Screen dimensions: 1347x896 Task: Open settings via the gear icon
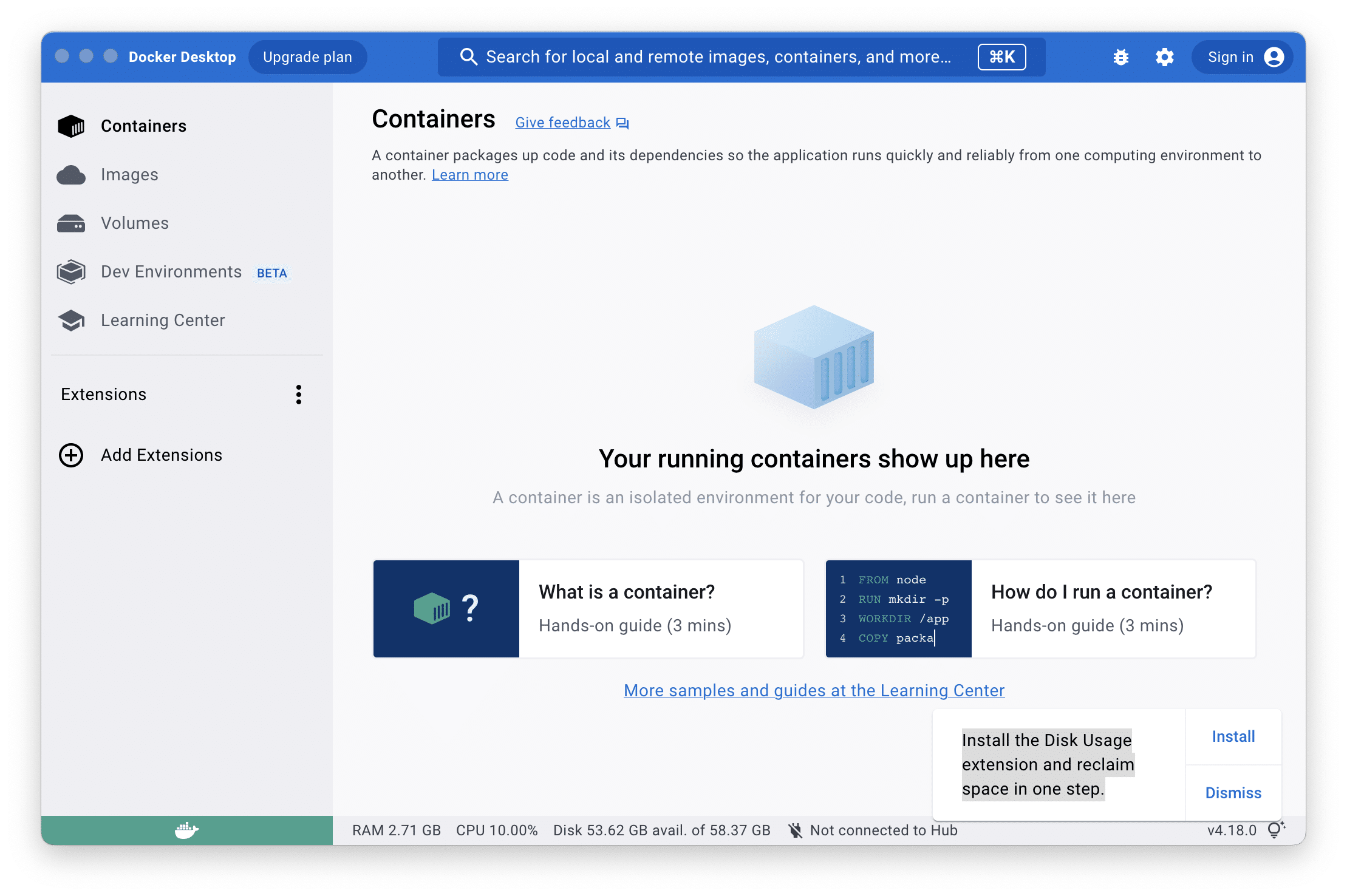(1164, 57)
